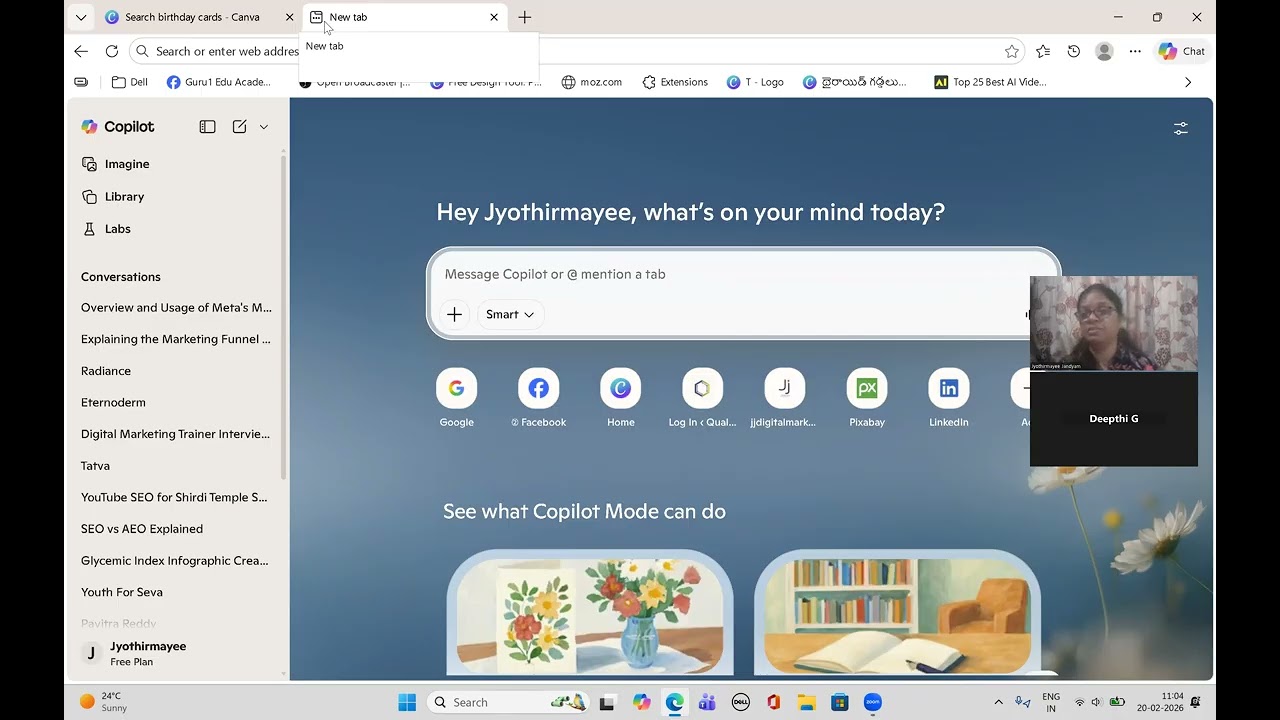This screenshot has width=1280, height=720.
Task: Open Youth For Seva conversation
Action: pos(122,592)
